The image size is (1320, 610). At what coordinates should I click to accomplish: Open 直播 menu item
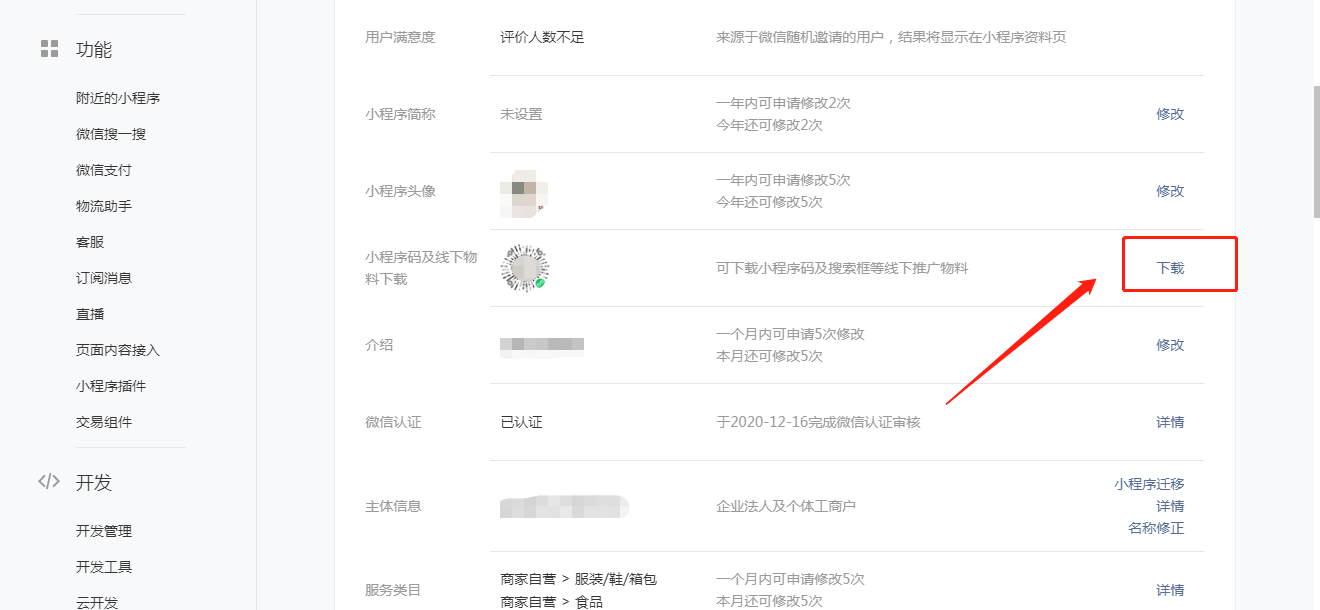(x=90, y=314)
